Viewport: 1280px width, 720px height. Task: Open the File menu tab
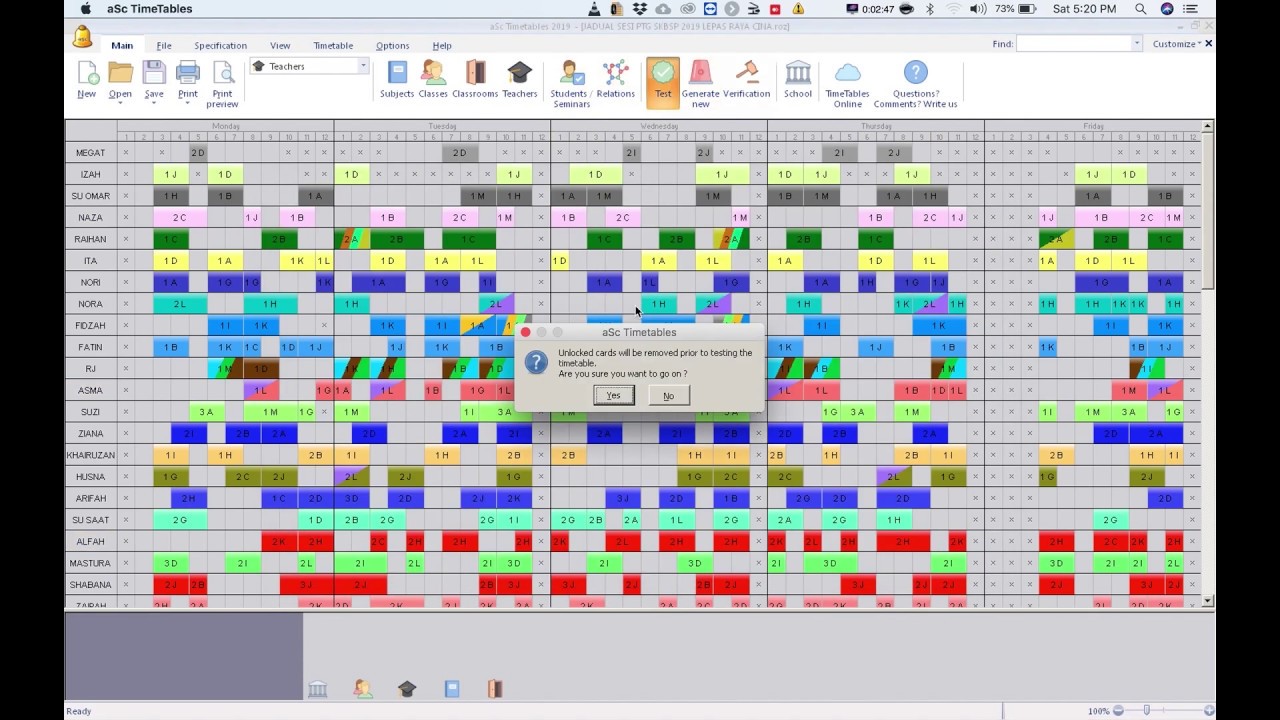point(164,45)
